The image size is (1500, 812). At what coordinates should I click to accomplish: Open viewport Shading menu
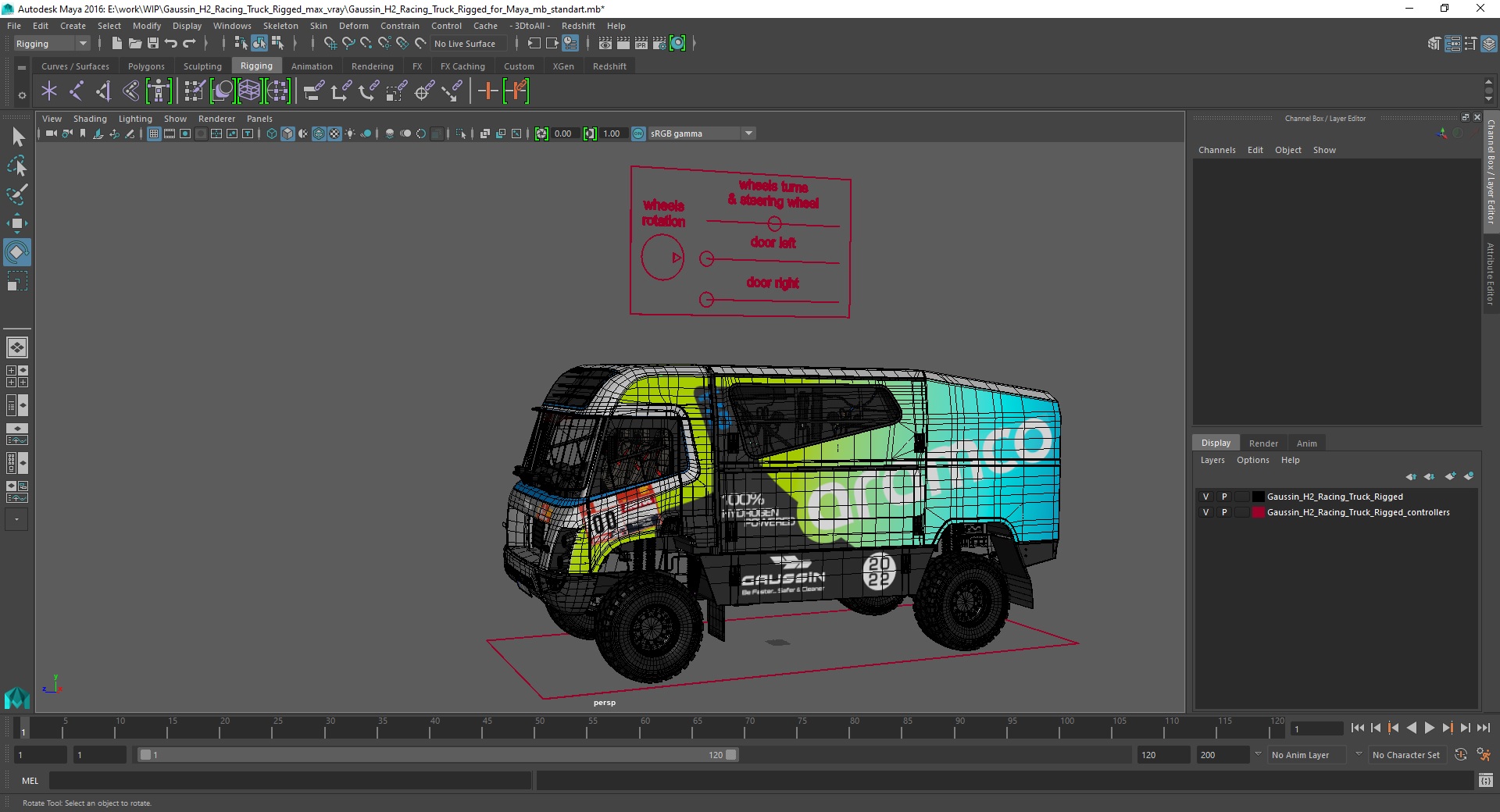pyautogui.click(x=90, y=119)
